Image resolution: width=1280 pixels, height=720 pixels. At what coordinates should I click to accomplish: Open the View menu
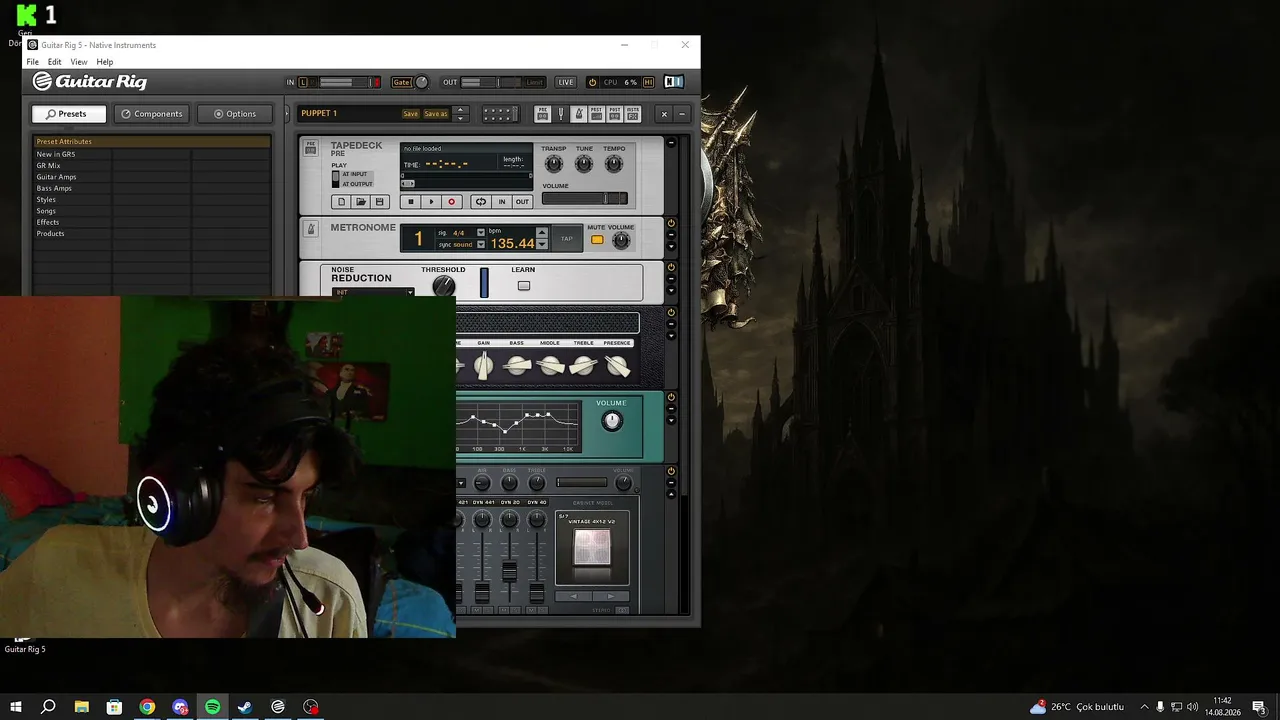click(79, 62)
